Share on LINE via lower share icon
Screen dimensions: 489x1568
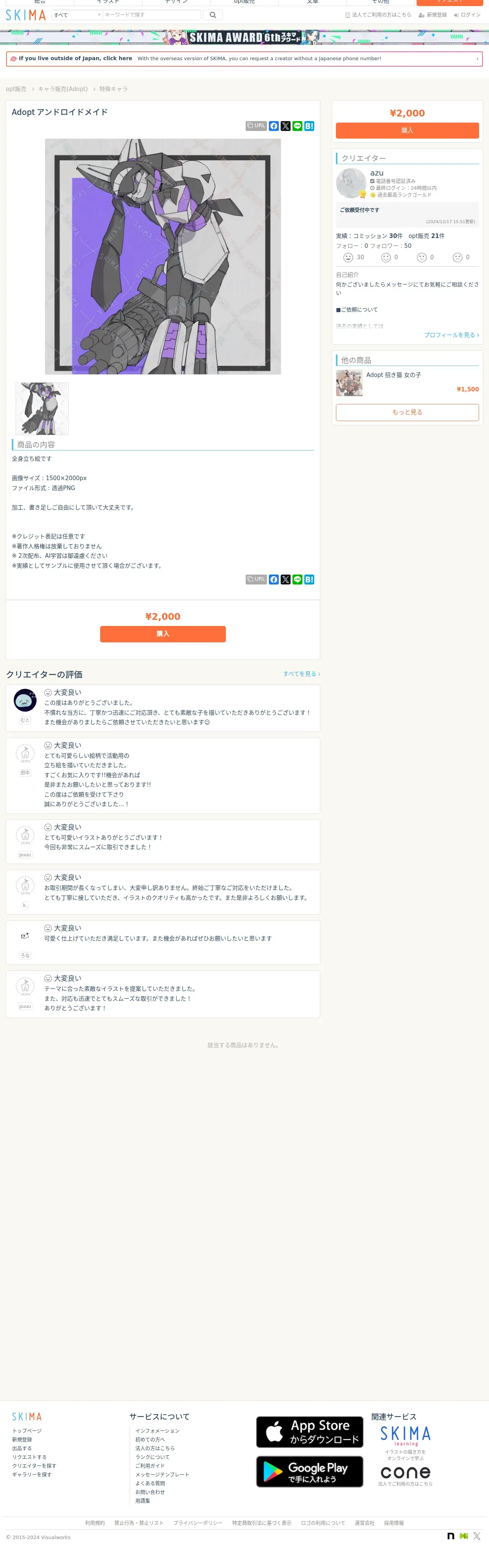point(297,580)
